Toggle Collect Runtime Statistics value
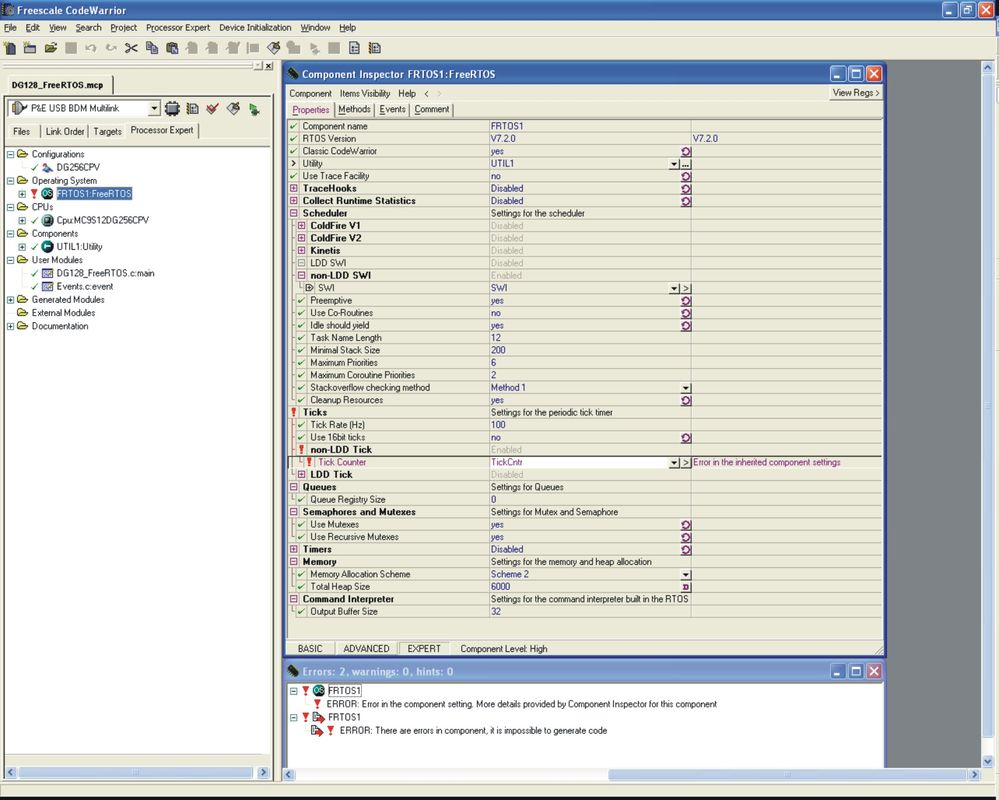The image size is (999, 800). [x=686, y=201]
